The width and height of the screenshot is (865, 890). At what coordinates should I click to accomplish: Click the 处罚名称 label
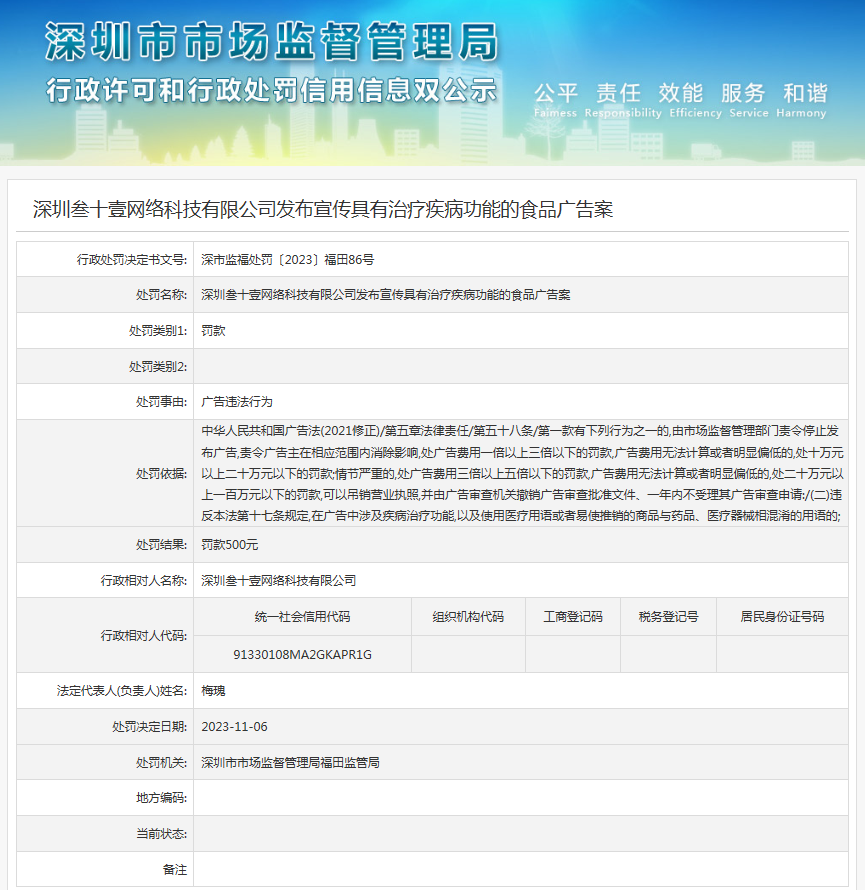[161, 295]
